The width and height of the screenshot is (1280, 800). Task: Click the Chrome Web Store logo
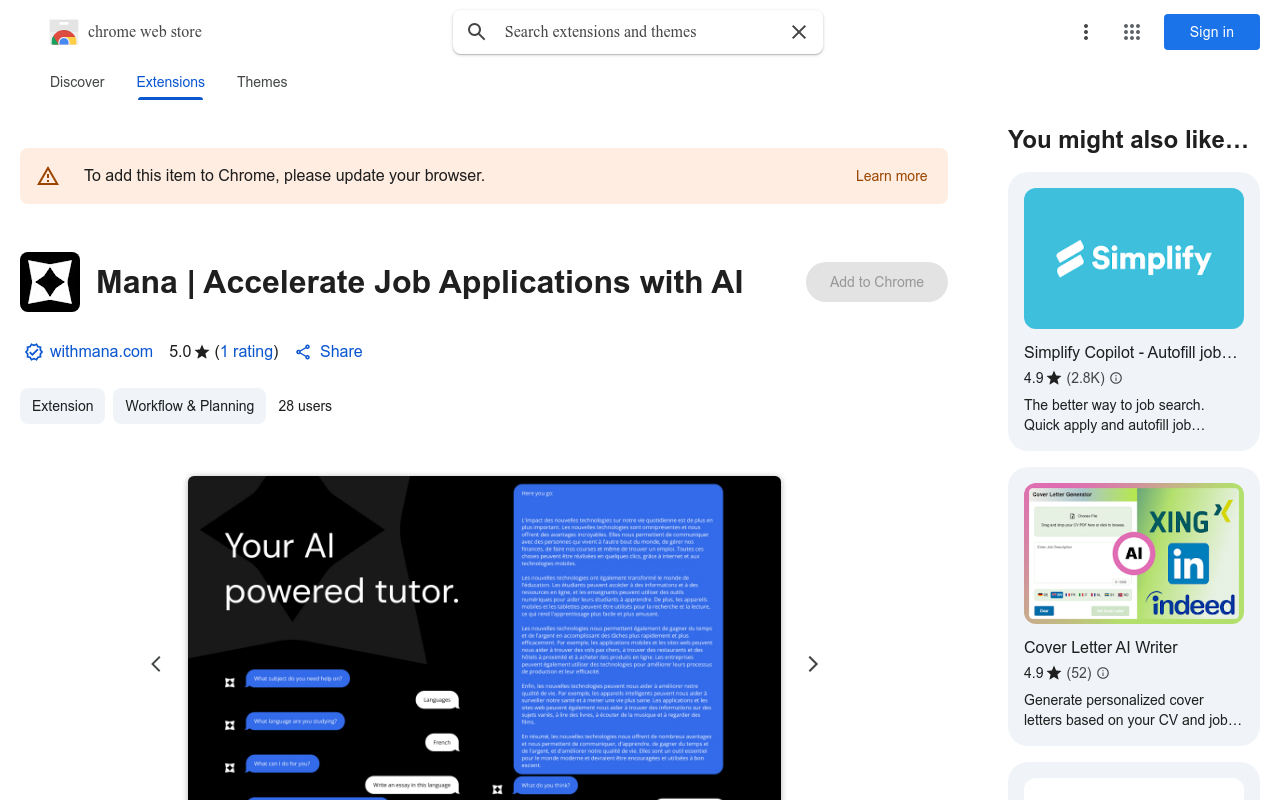(x=64, y=32)
